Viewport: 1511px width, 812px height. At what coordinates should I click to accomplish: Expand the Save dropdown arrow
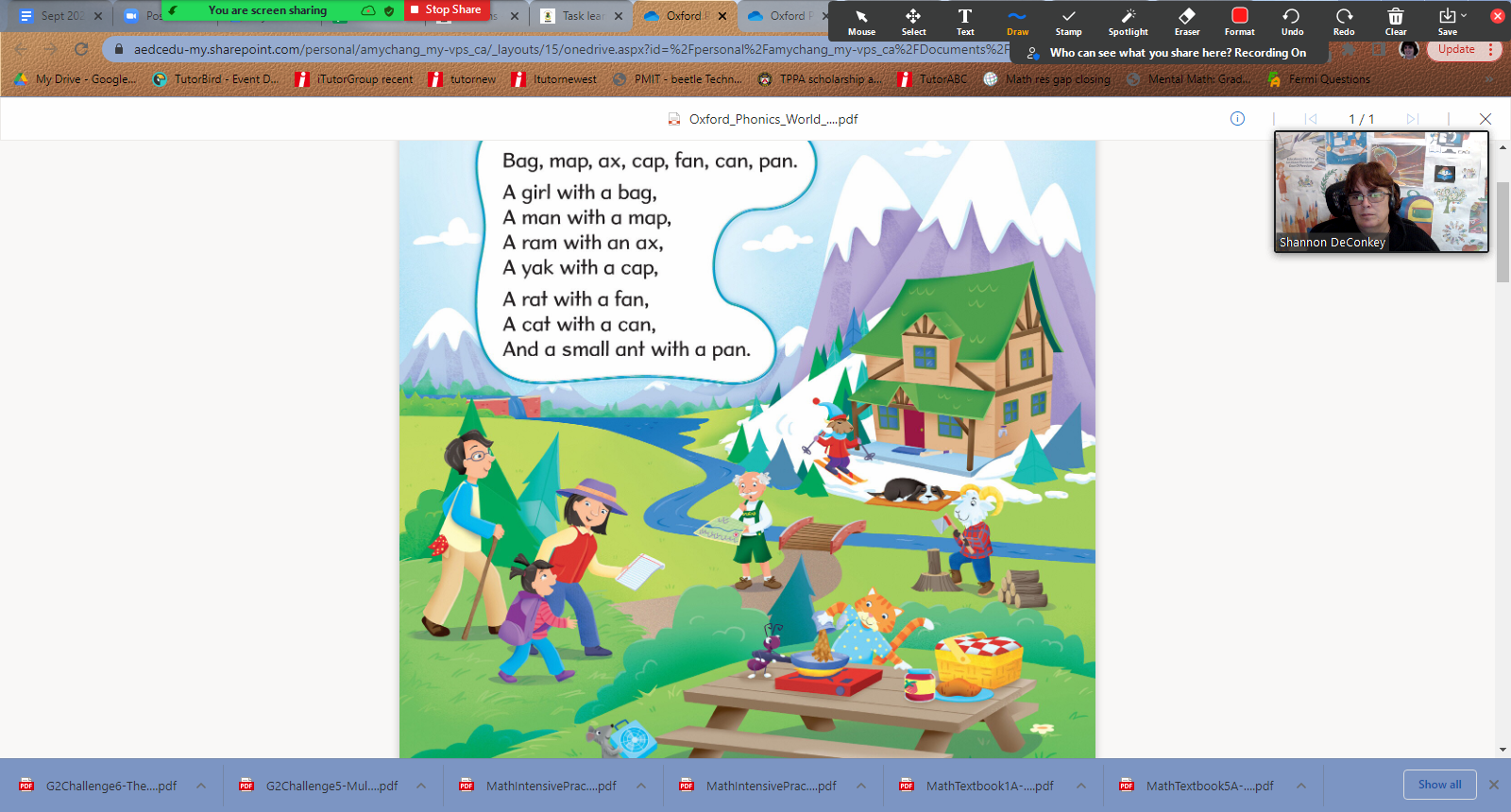1464,15
